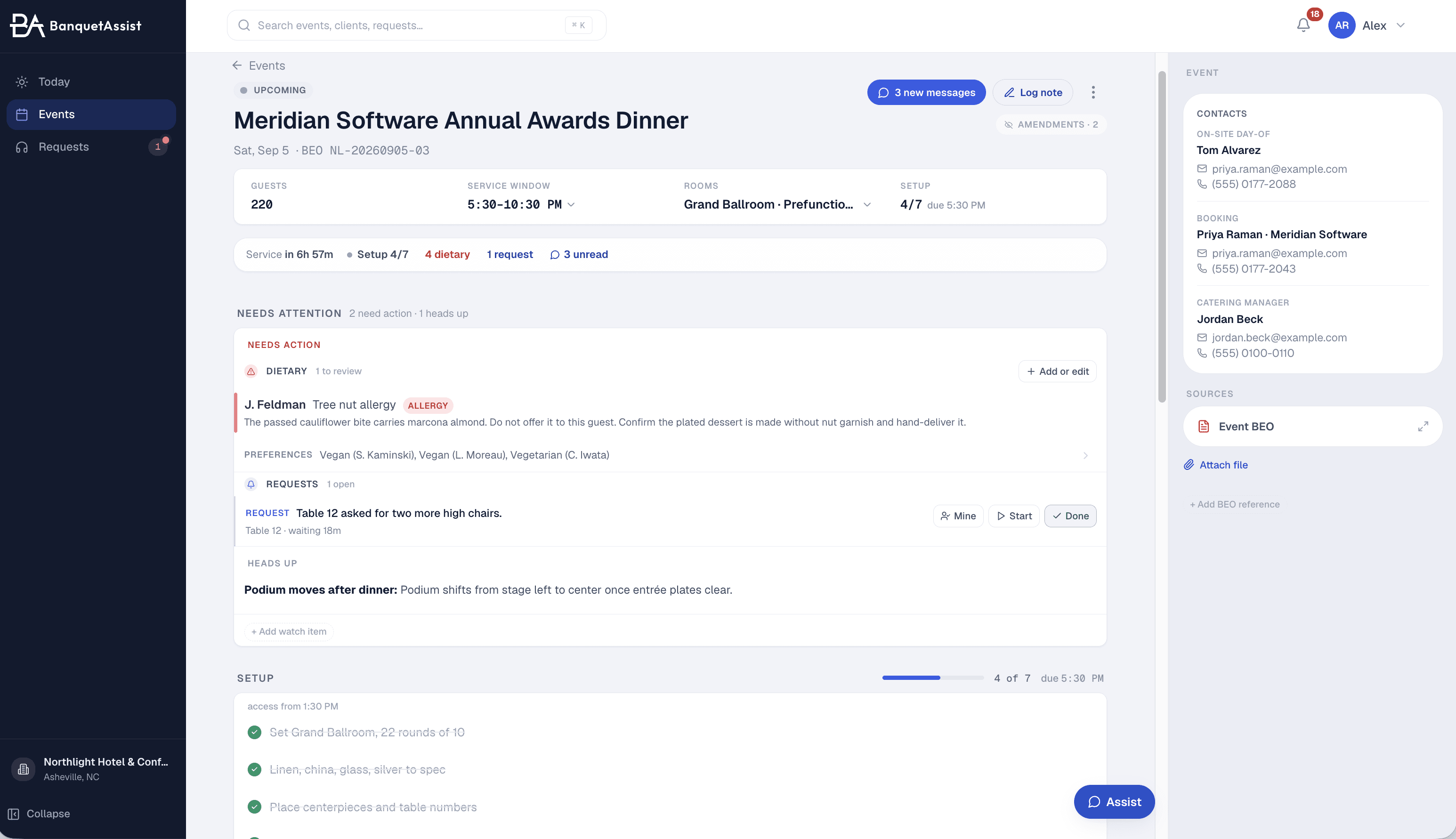
Task: Click the AR user avatar
Action: [x=1342, y=25]
